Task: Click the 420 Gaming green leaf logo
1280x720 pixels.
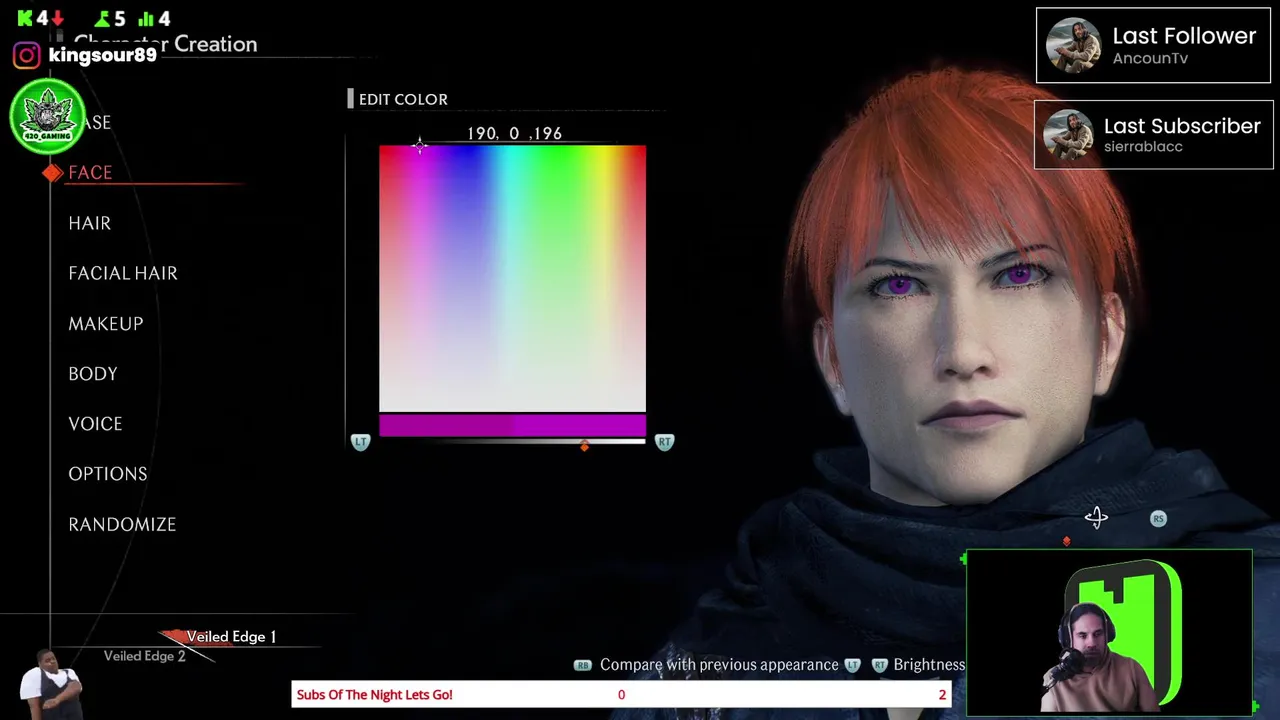Action: pyautogui.click(x=47, y=117)
